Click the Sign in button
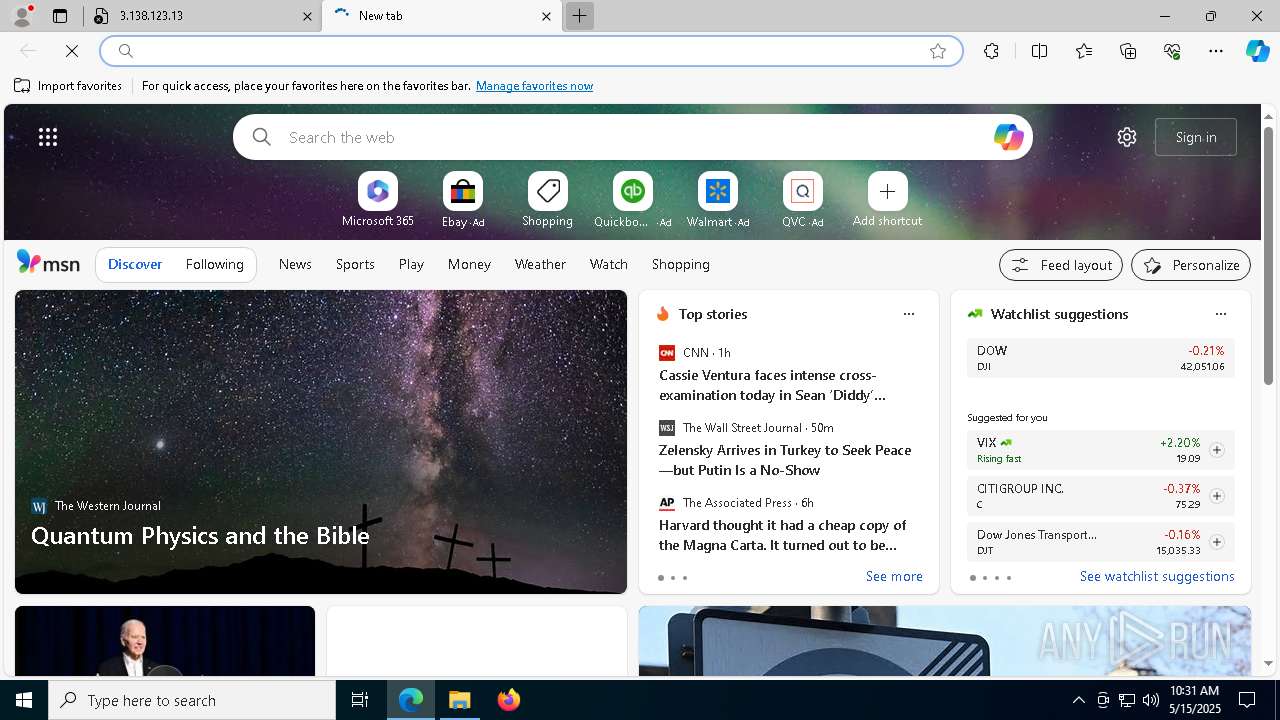 point(1196,137)
